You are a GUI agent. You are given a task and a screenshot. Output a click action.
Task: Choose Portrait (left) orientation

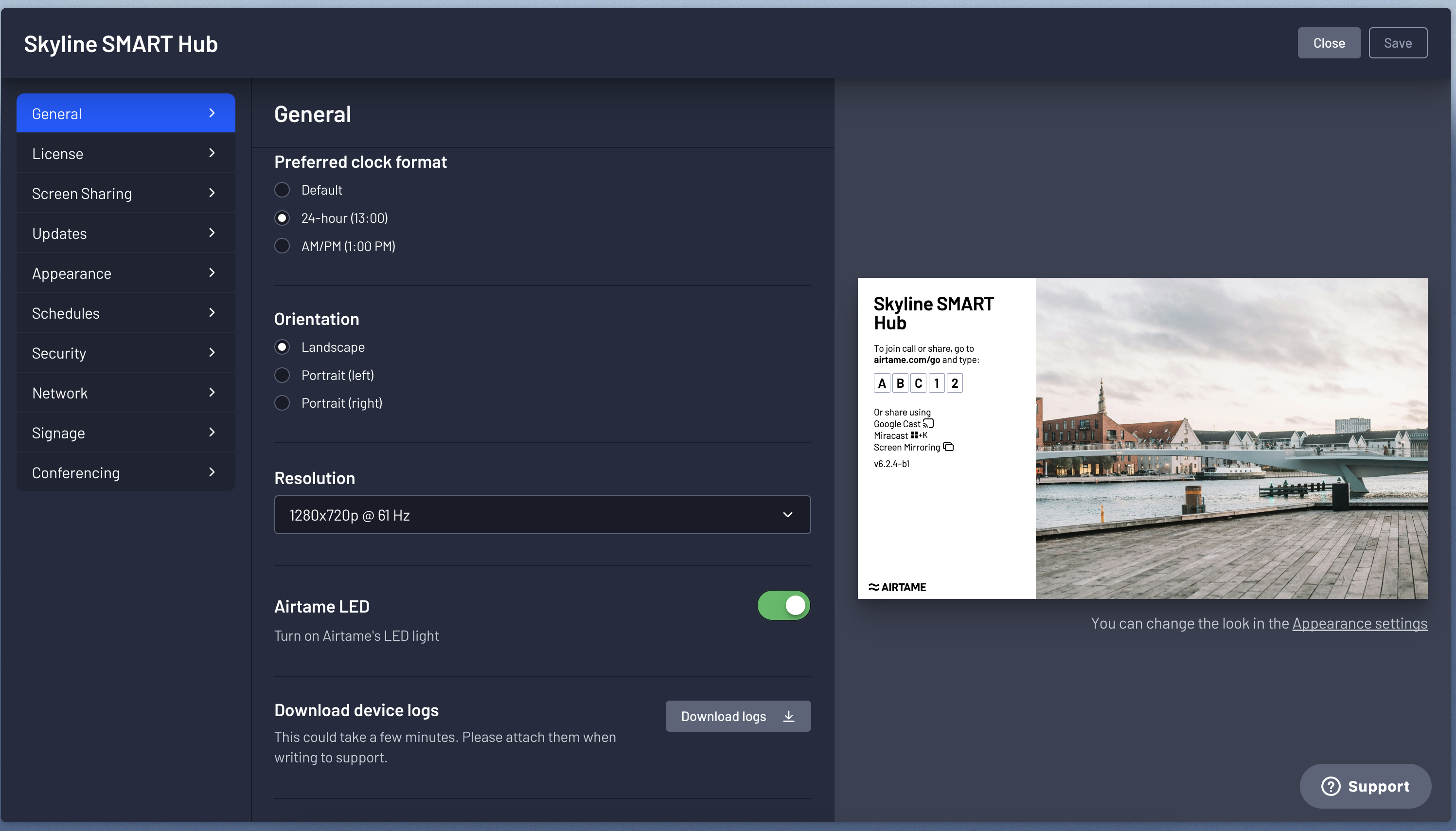tap(282, 375)
